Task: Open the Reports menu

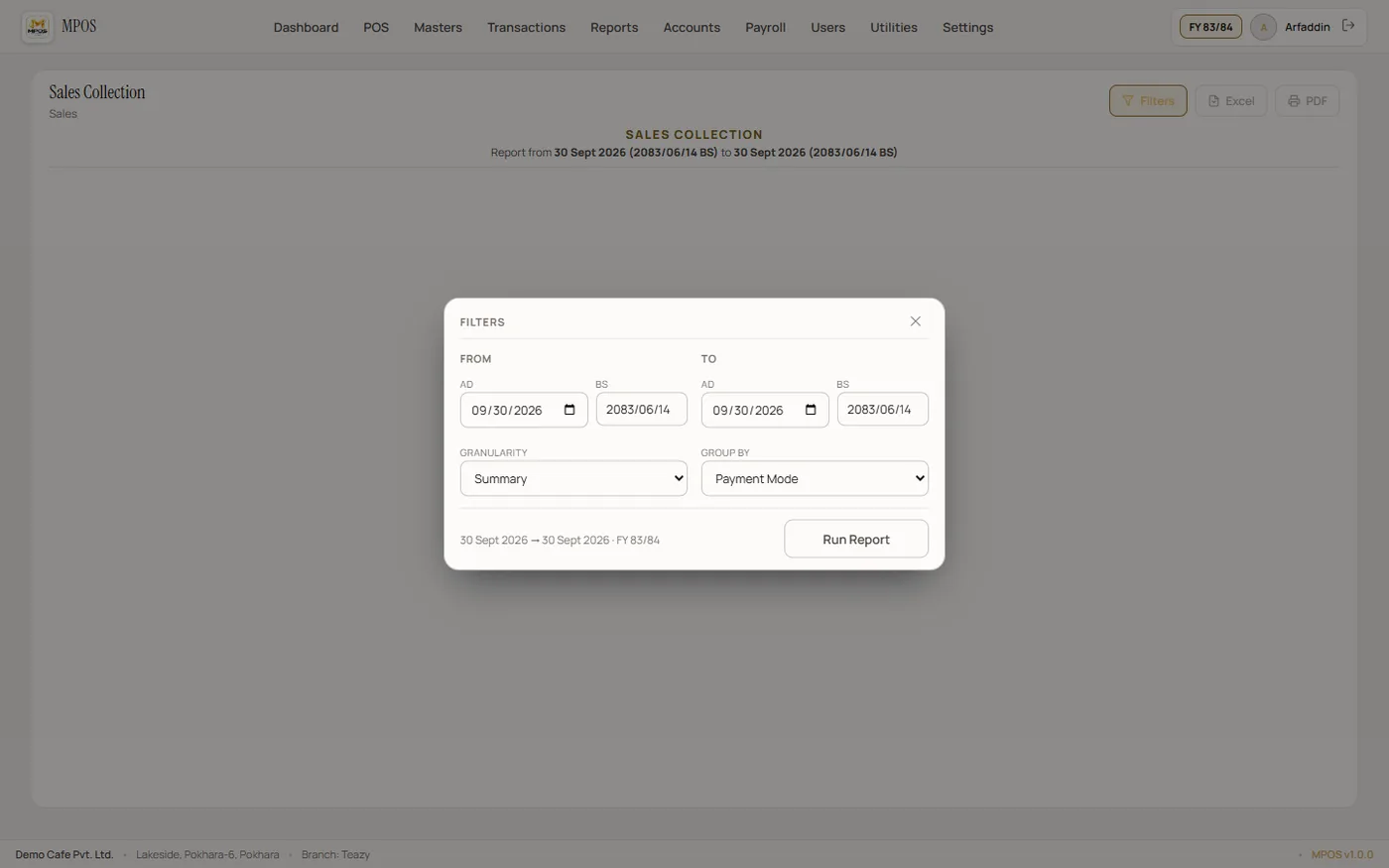Action: 614,27
